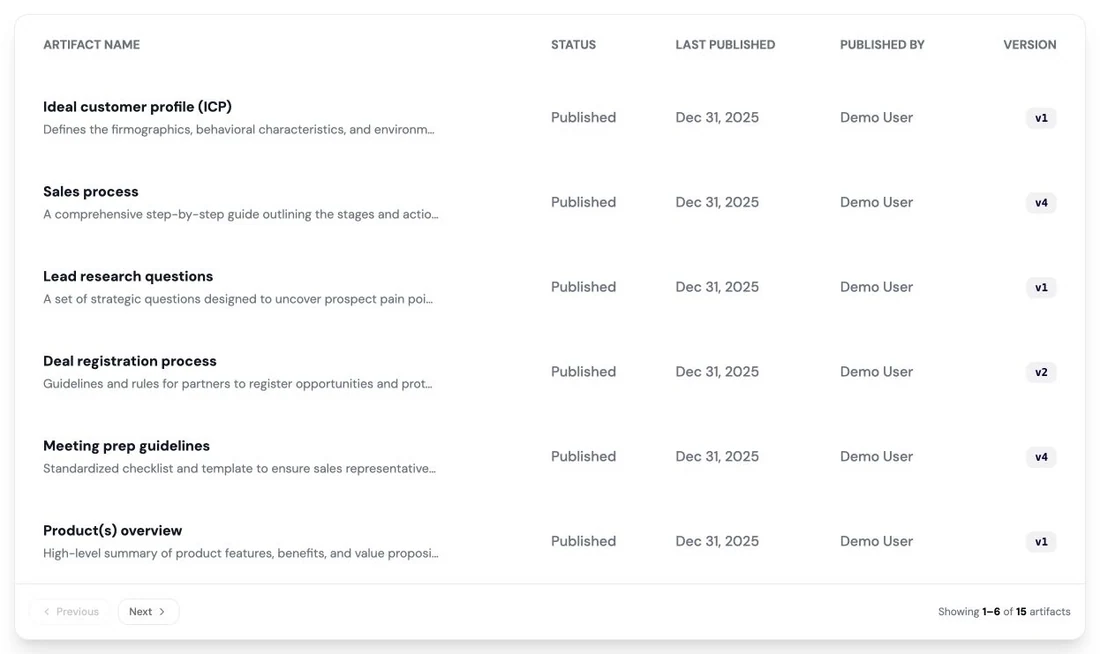1100x654 pixels.
Task: Click v1 badge in Lead research questions row
Action: (x=1041, y=287)
